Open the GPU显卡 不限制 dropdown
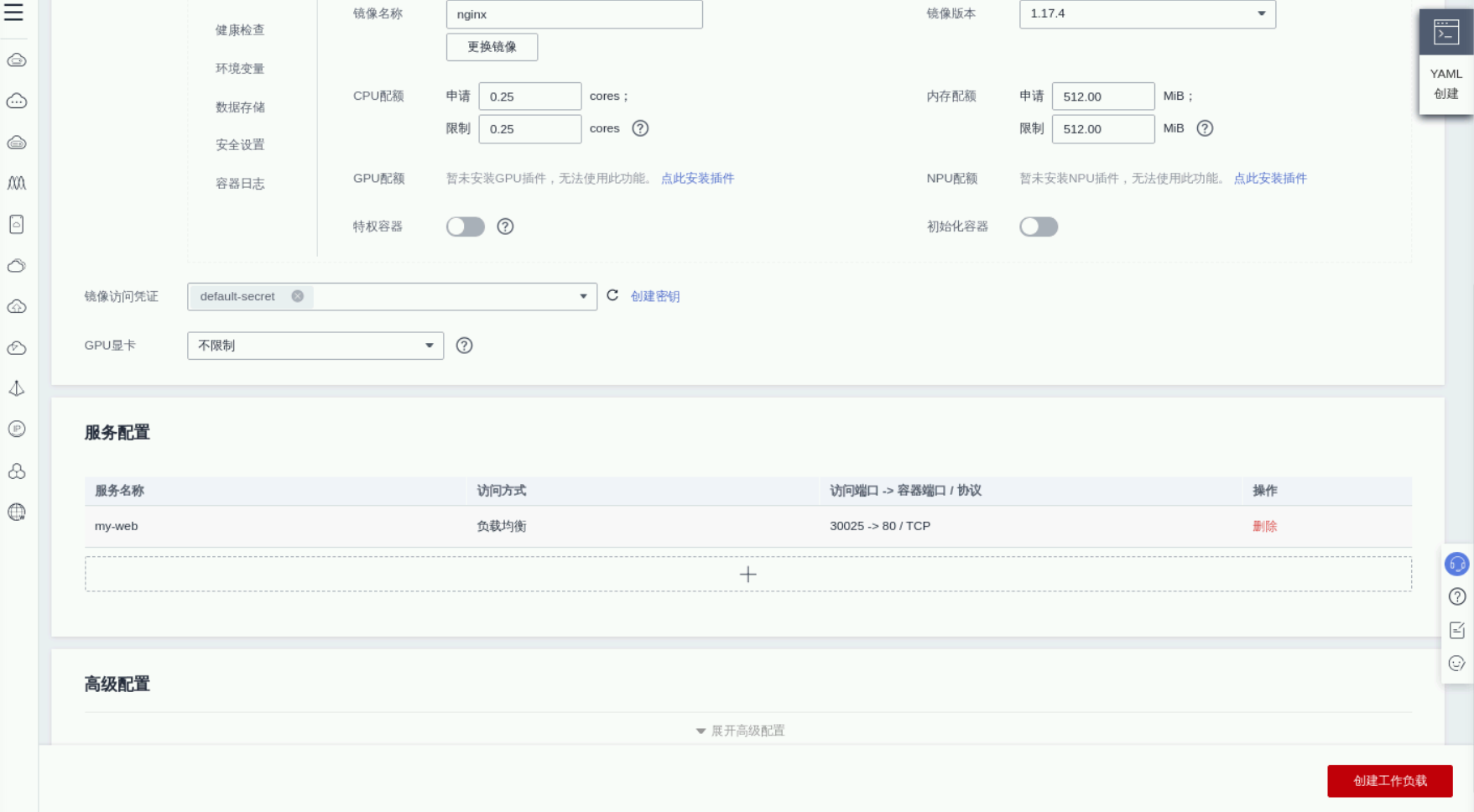The image size is (1474, 812). (x=315, y=346)
